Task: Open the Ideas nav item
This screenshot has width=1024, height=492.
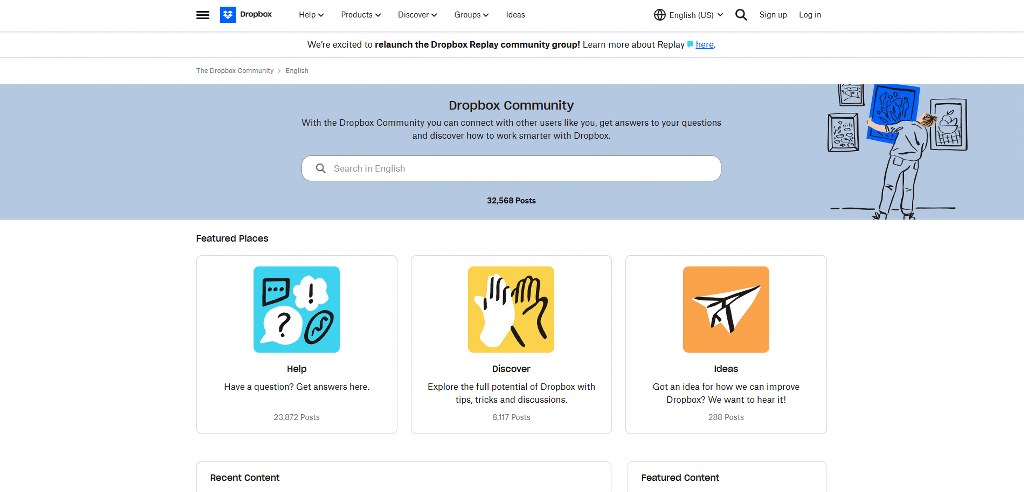Action: click(x=515, y=15)
